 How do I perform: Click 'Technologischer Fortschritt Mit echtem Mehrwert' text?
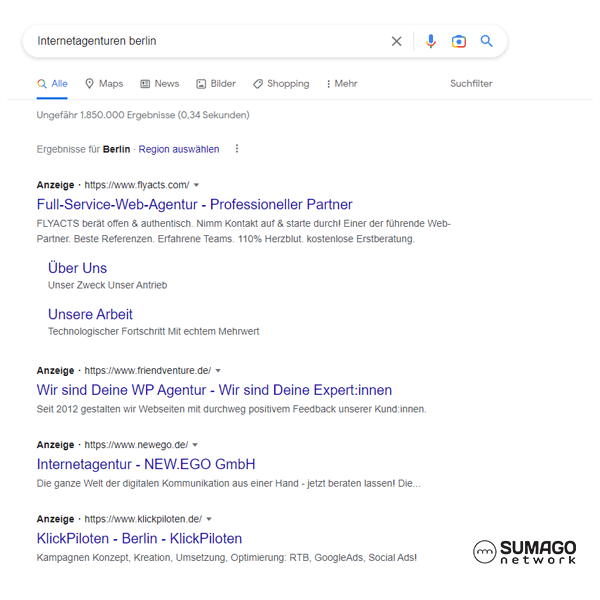coord(153,331)
